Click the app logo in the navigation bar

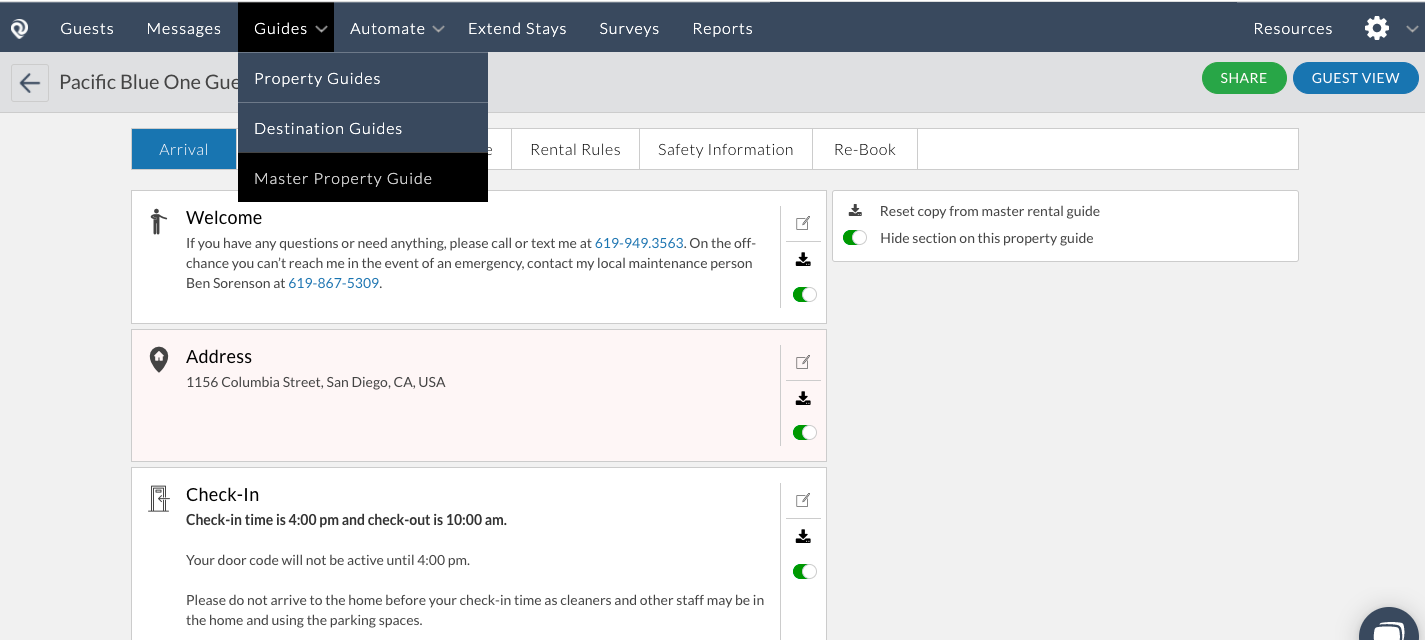(19, 27)
